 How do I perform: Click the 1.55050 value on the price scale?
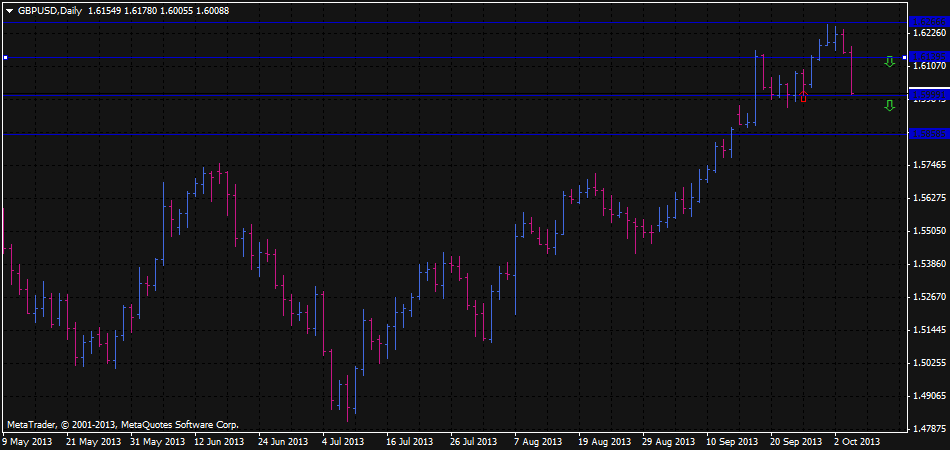click(x=929, y=231)
